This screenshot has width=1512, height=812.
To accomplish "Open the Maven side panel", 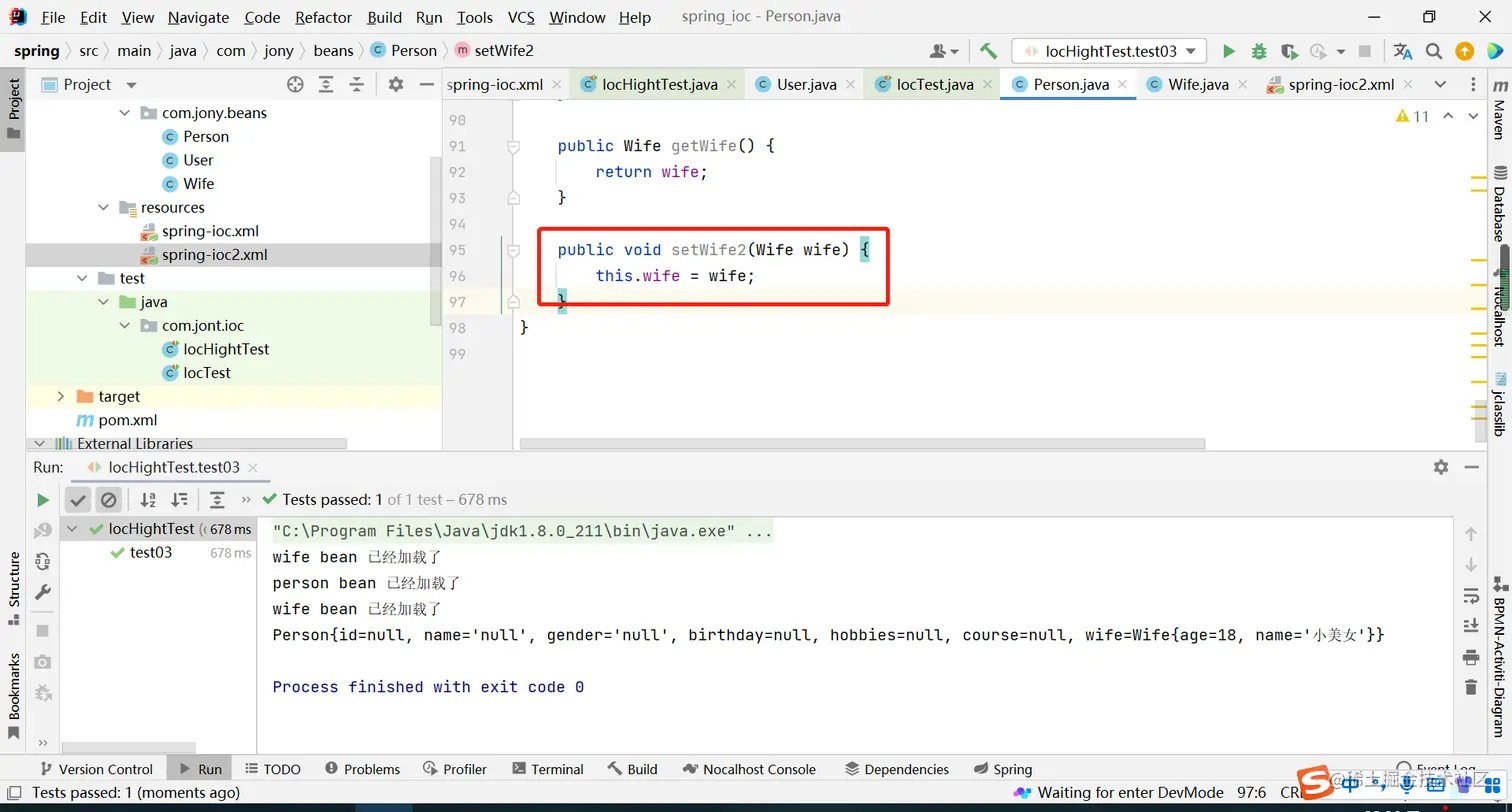I will click(x=1498, y=112).
